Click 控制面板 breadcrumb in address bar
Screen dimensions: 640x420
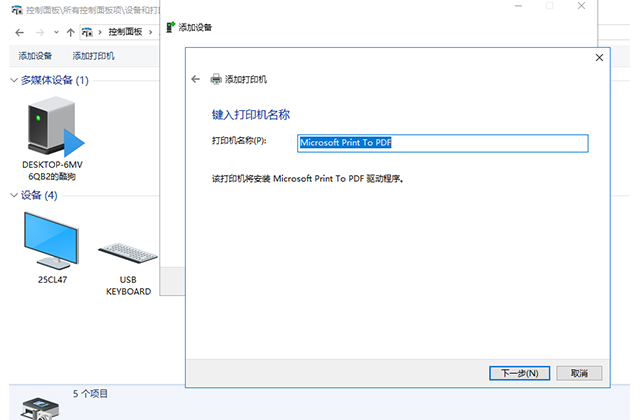click(x=125, y=32)
